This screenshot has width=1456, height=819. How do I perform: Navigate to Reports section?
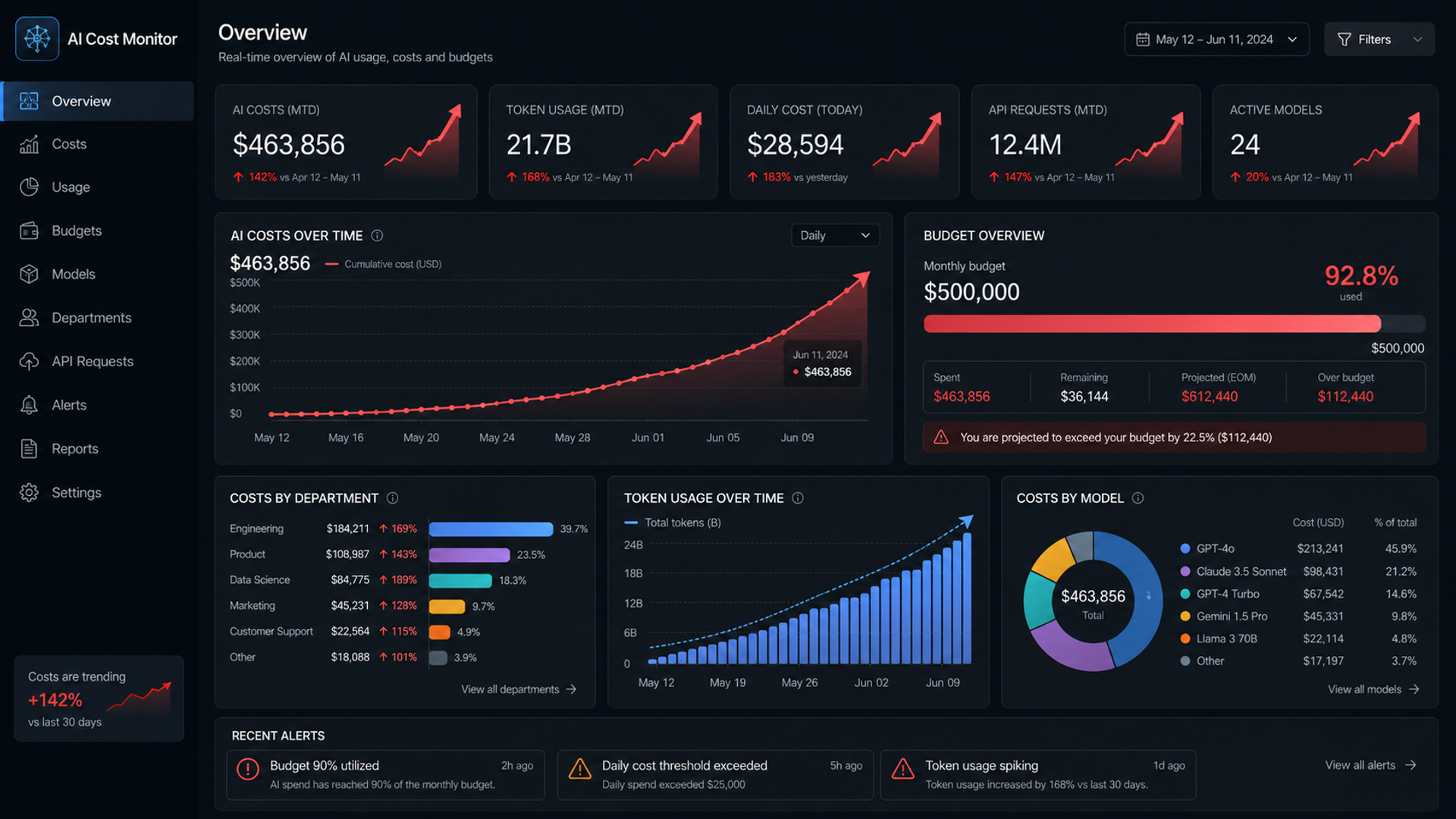pos(97,449)
